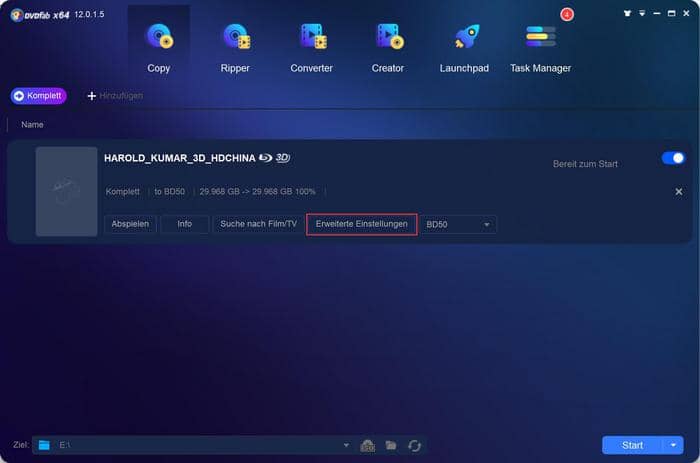Click the Komplett copy mode button
Viewport: 700px width, 463px height.
[x=39, y=96]
